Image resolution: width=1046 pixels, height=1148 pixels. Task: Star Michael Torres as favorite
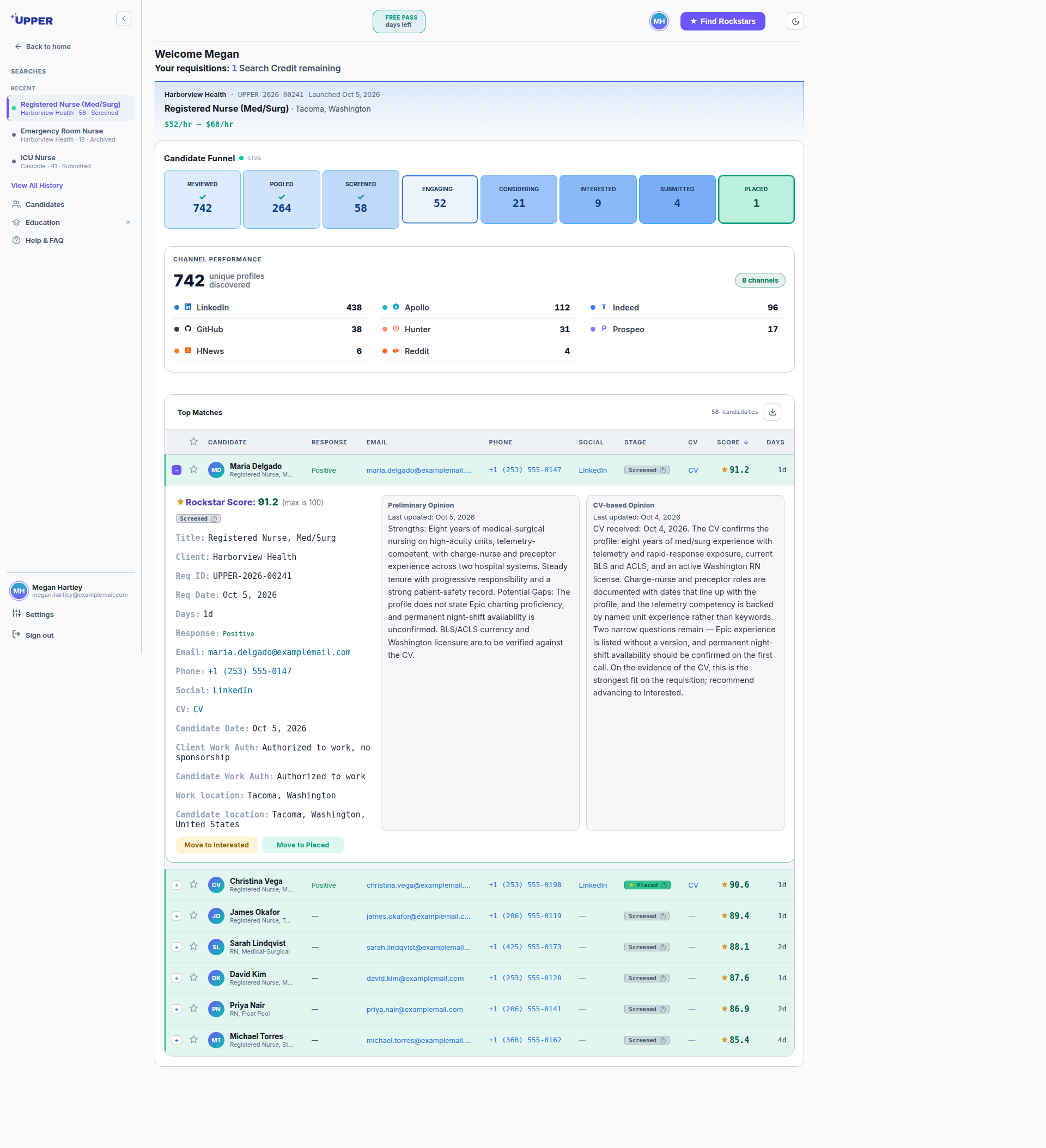tap(194, 1040)
